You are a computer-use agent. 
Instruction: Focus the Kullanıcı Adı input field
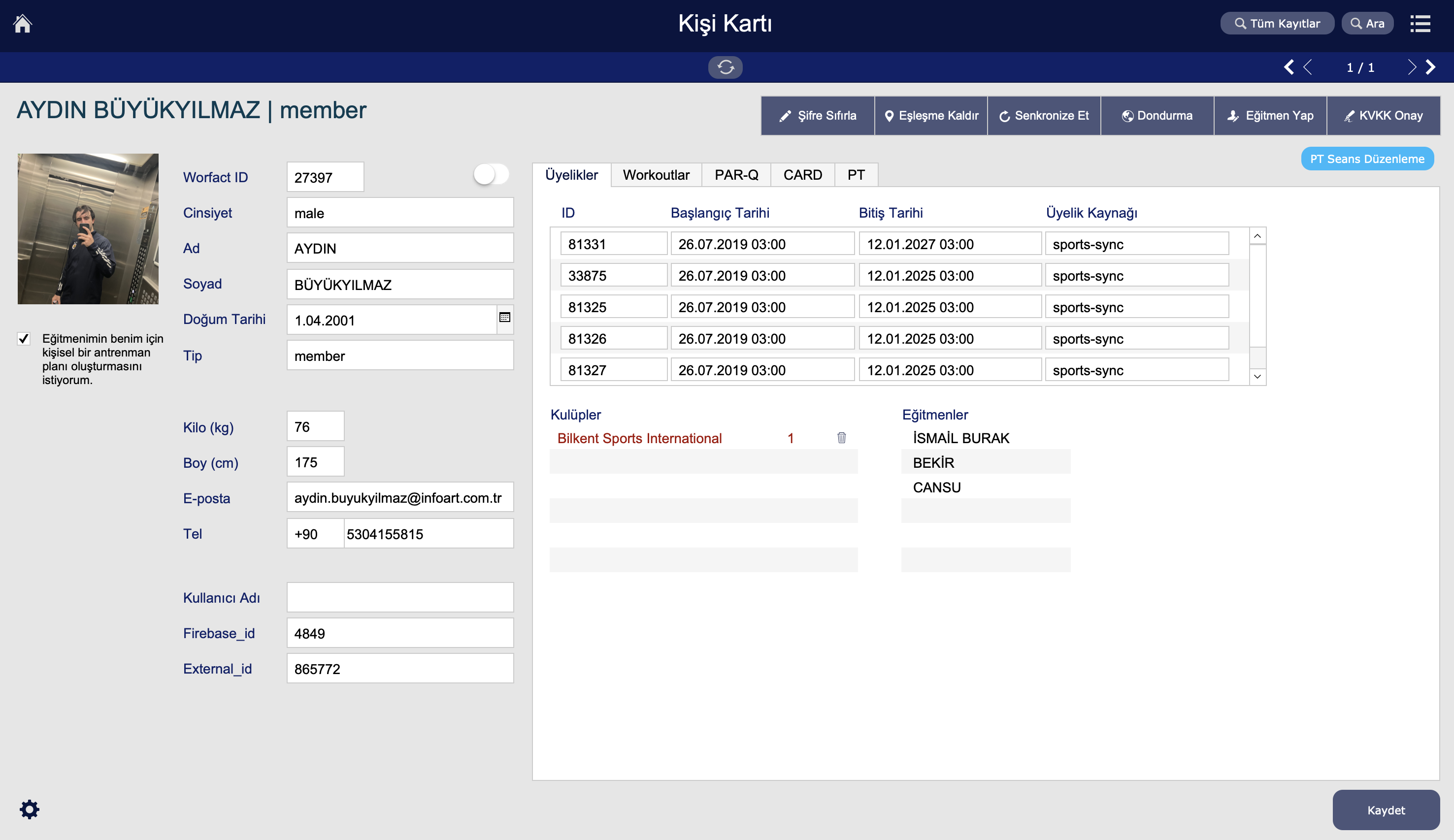(x=400, y=597)
